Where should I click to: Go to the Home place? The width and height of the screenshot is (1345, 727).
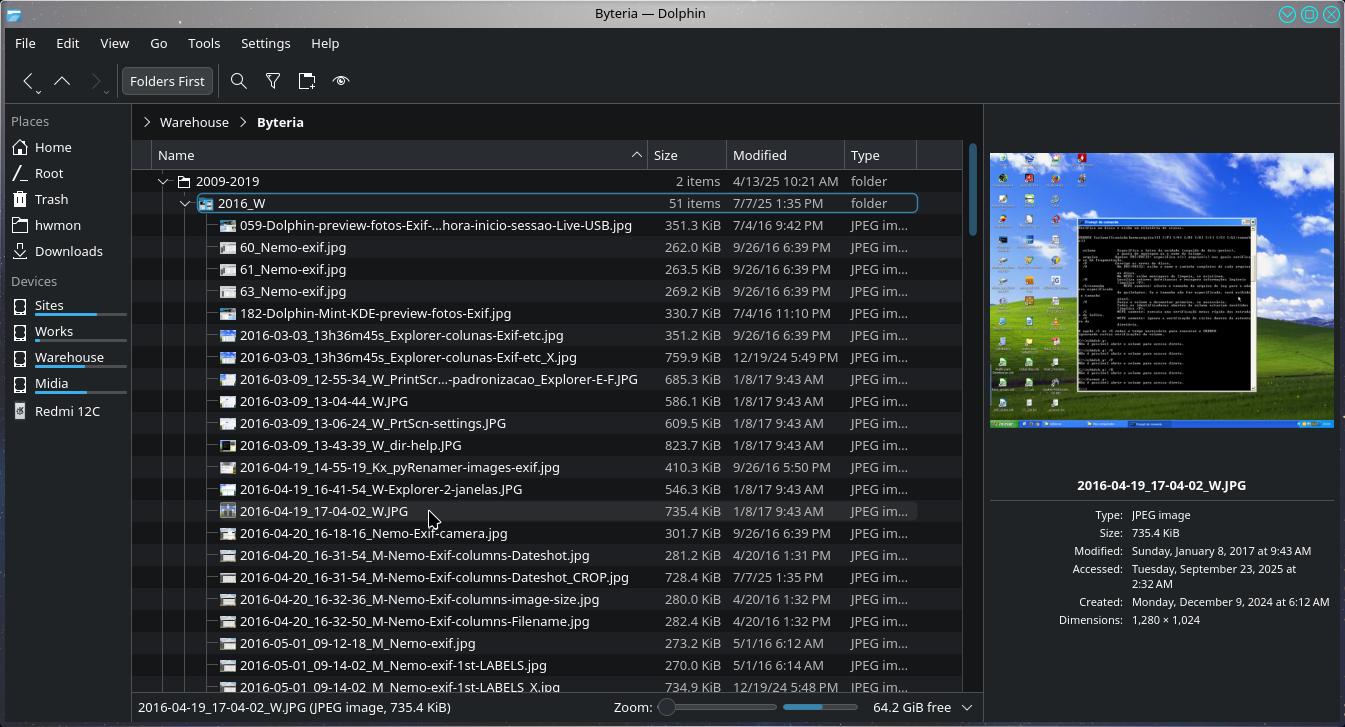coord(53,147)
